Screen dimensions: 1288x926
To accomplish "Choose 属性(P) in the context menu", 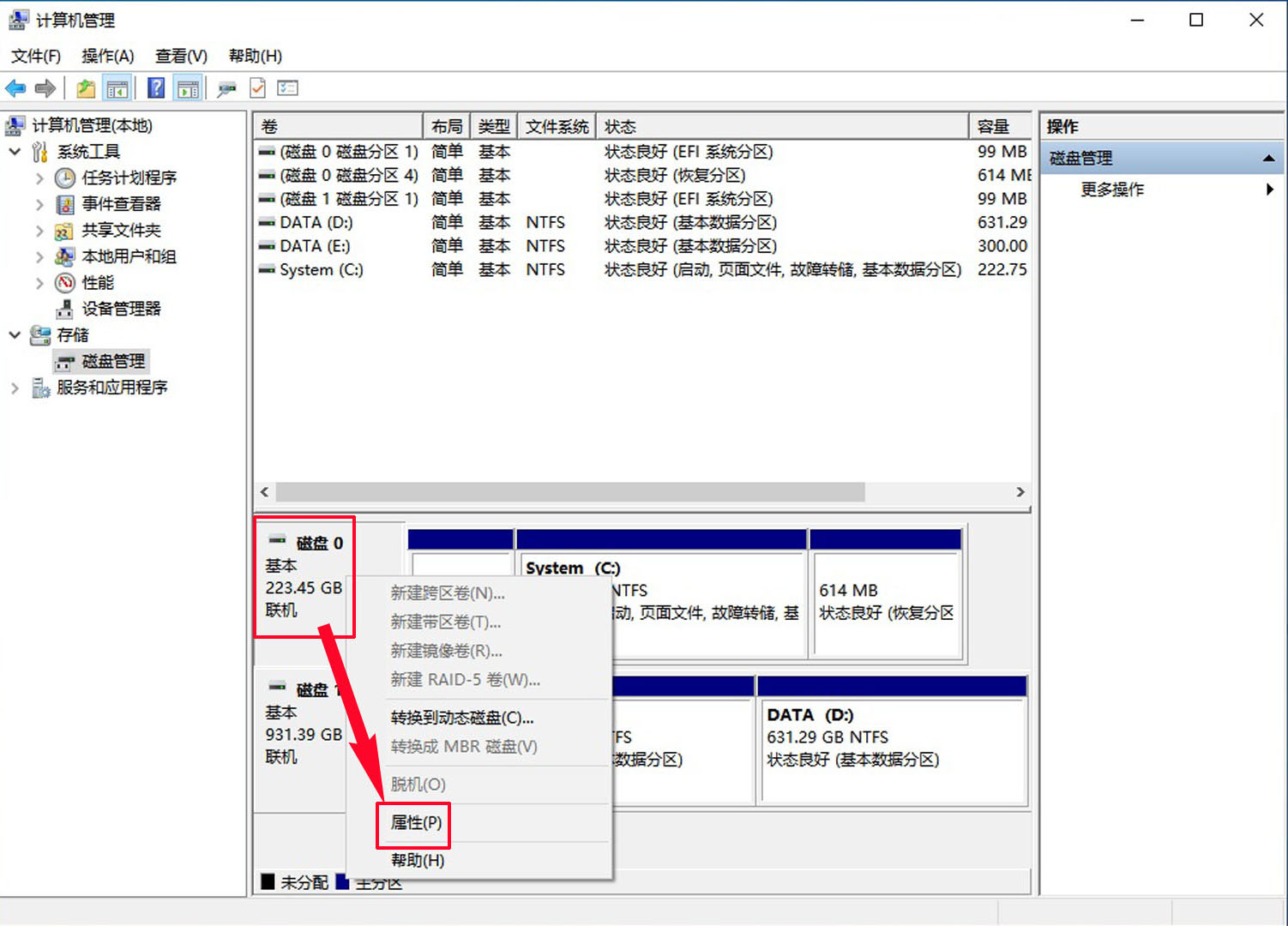I will 416,823.
